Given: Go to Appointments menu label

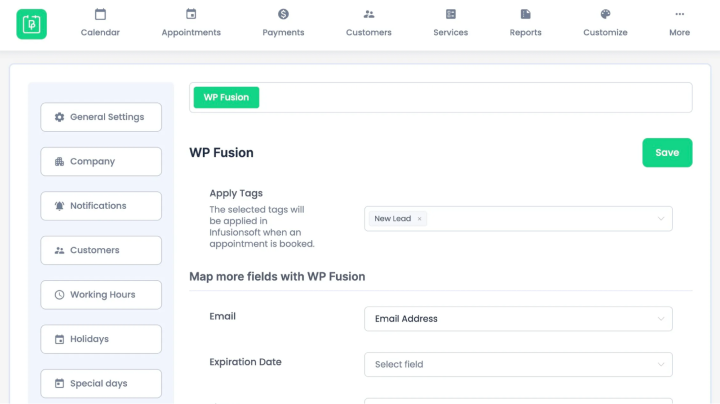Looking at the screenshot, I should click(x=191, y=33).
